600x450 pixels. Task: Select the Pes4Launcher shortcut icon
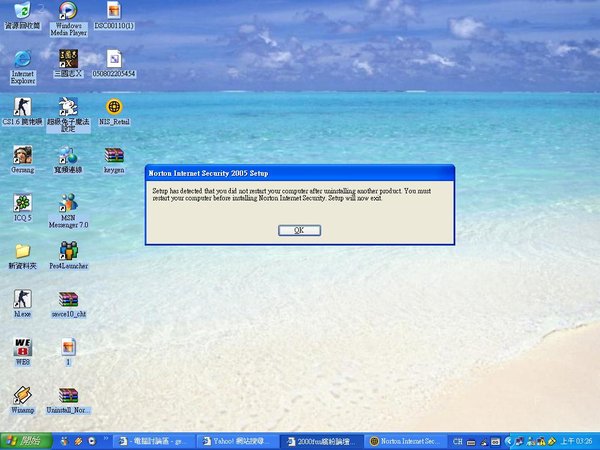(68, 251)
